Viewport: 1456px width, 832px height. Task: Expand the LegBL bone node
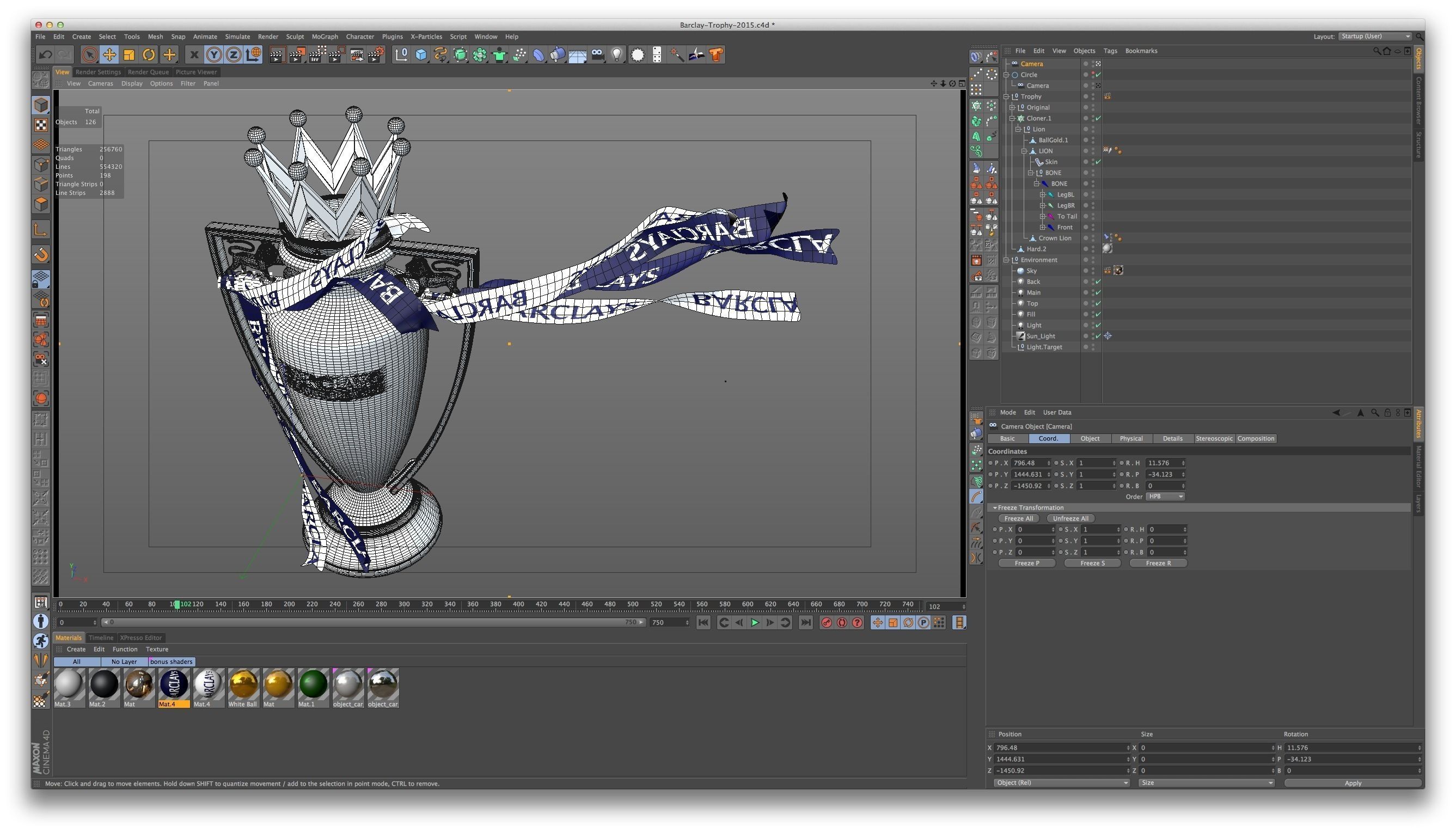coord(1042,195)
